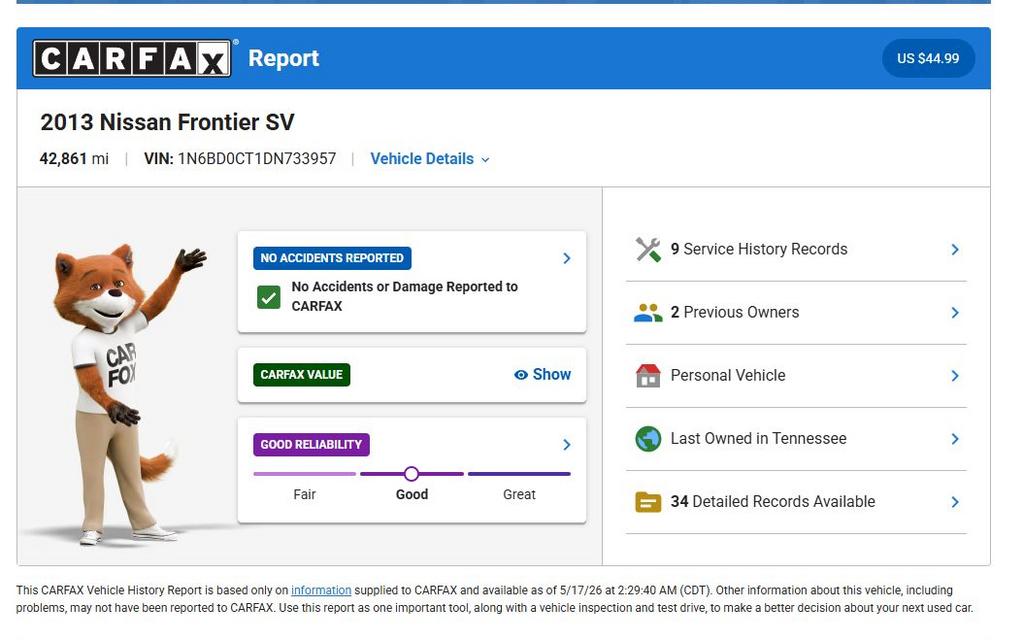Viewport: 1024px width, 640px height.
Task: Open the Good Reliability chevron
Action: click(566, 445)
